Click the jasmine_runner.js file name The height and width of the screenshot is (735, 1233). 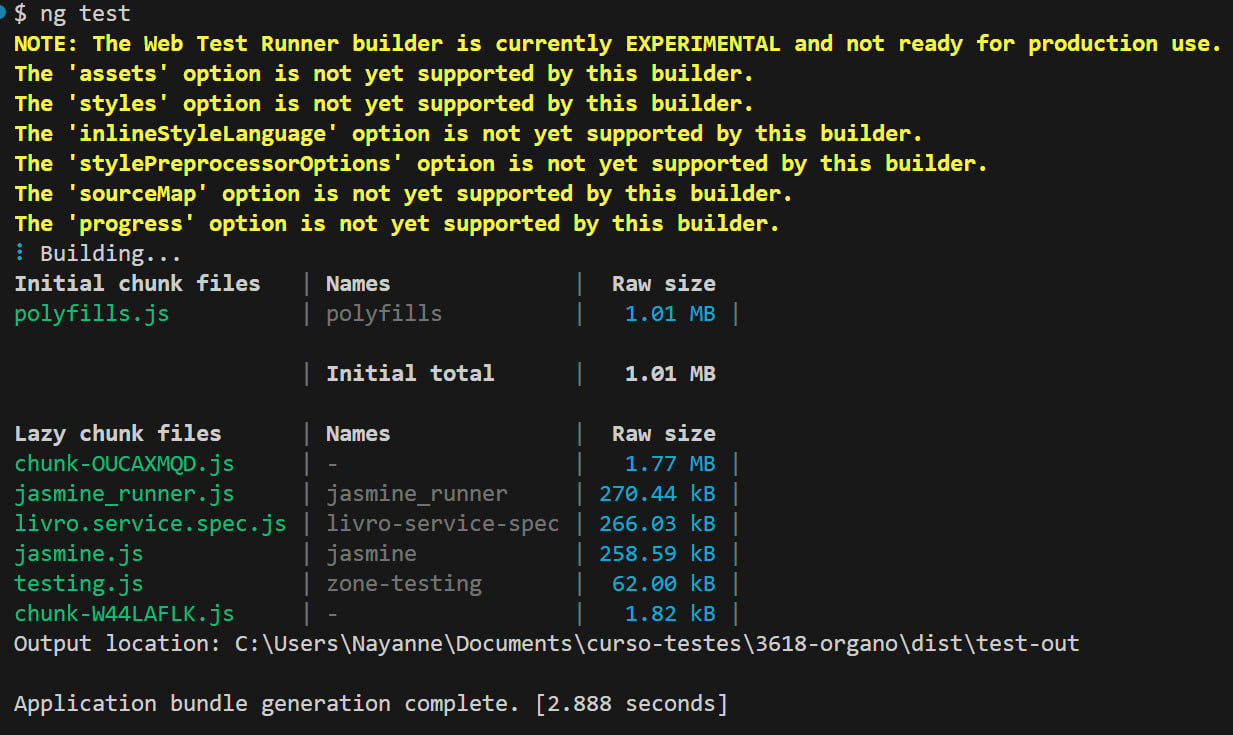(124, 494)
